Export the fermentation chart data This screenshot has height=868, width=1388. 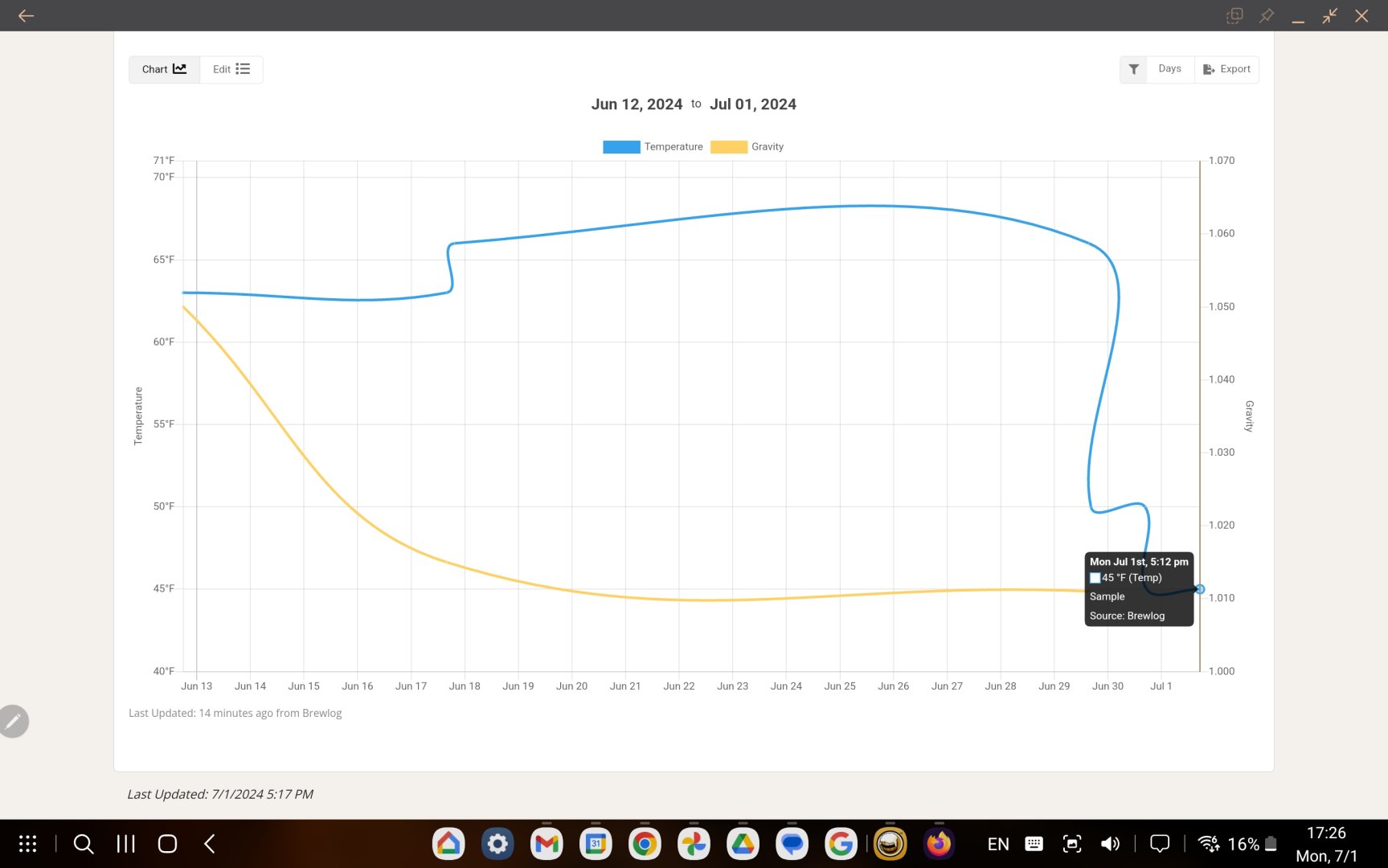tap(1226, 69)
